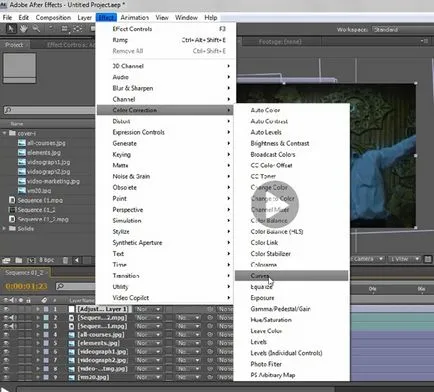Choose Curves from Color Correction submenu
434x392 pixels.
(291, 276)
